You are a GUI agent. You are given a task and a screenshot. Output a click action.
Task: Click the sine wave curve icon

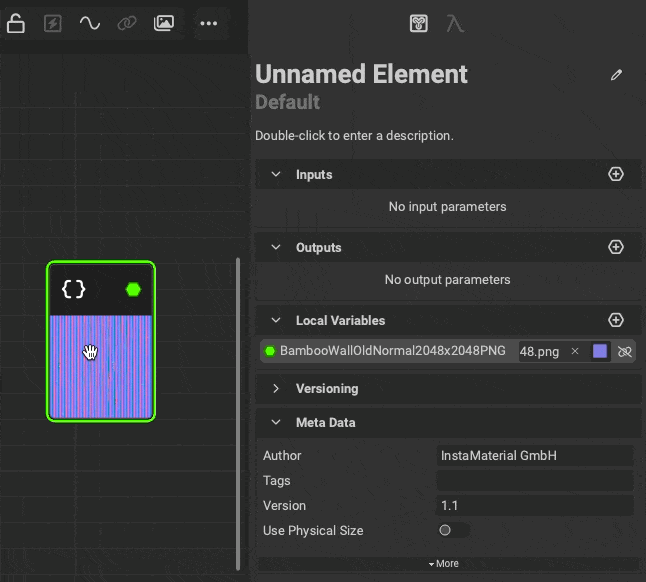click(90, 23)
